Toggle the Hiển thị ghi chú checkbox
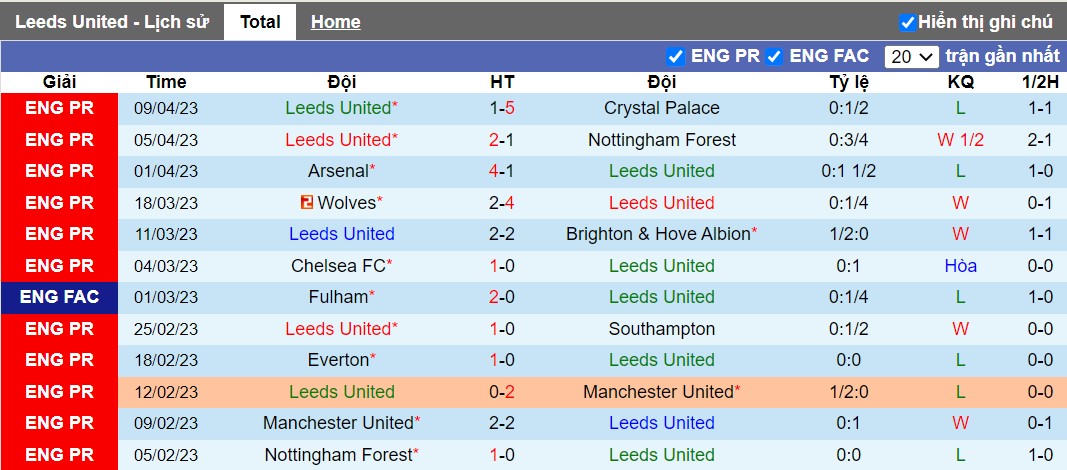The image size is (1067, 470). (907, 22)
